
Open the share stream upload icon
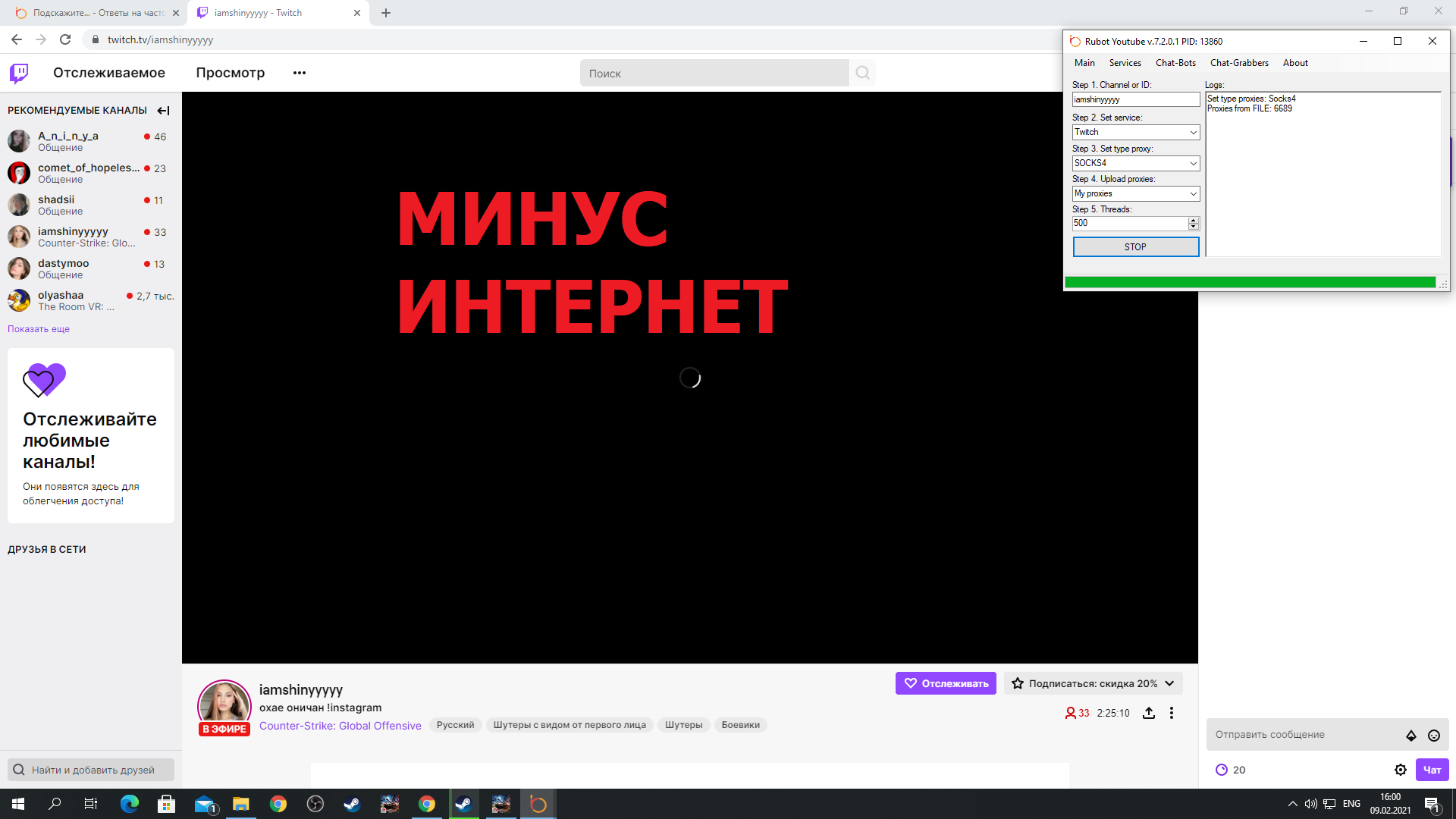pos(1149,713)
